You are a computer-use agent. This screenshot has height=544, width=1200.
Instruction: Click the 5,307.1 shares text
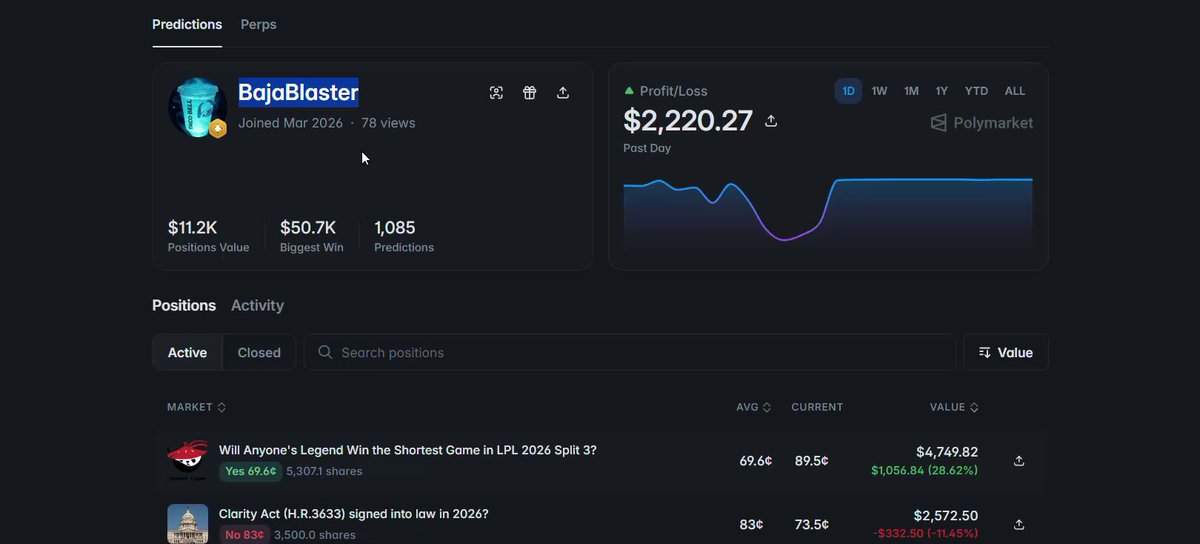click(x=324, y=471)
